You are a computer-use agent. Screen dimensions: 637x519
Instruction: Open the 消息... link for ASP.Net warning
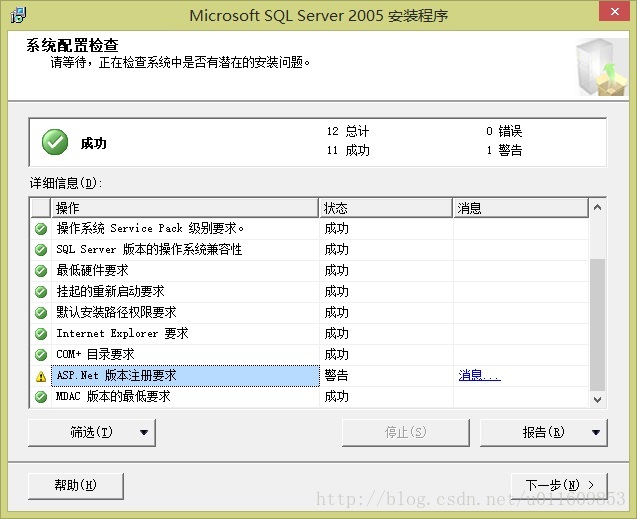click(479, 375)
